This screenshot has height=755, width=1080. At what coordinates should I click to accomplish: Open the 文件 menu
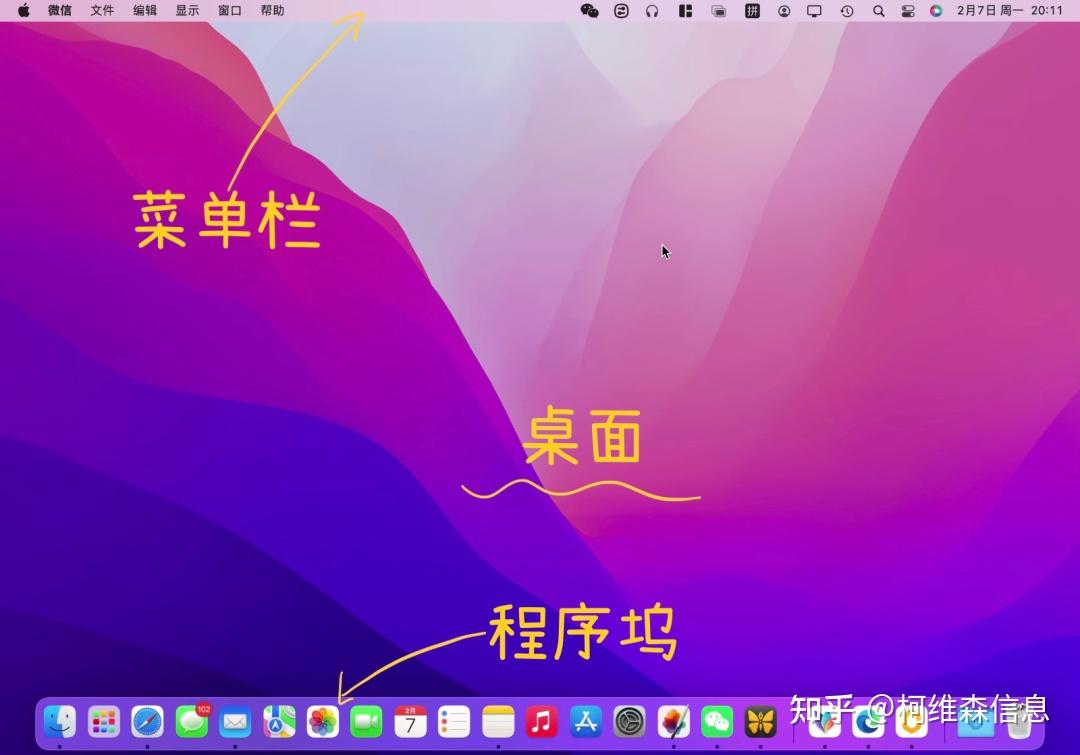(x=103, y=10)
